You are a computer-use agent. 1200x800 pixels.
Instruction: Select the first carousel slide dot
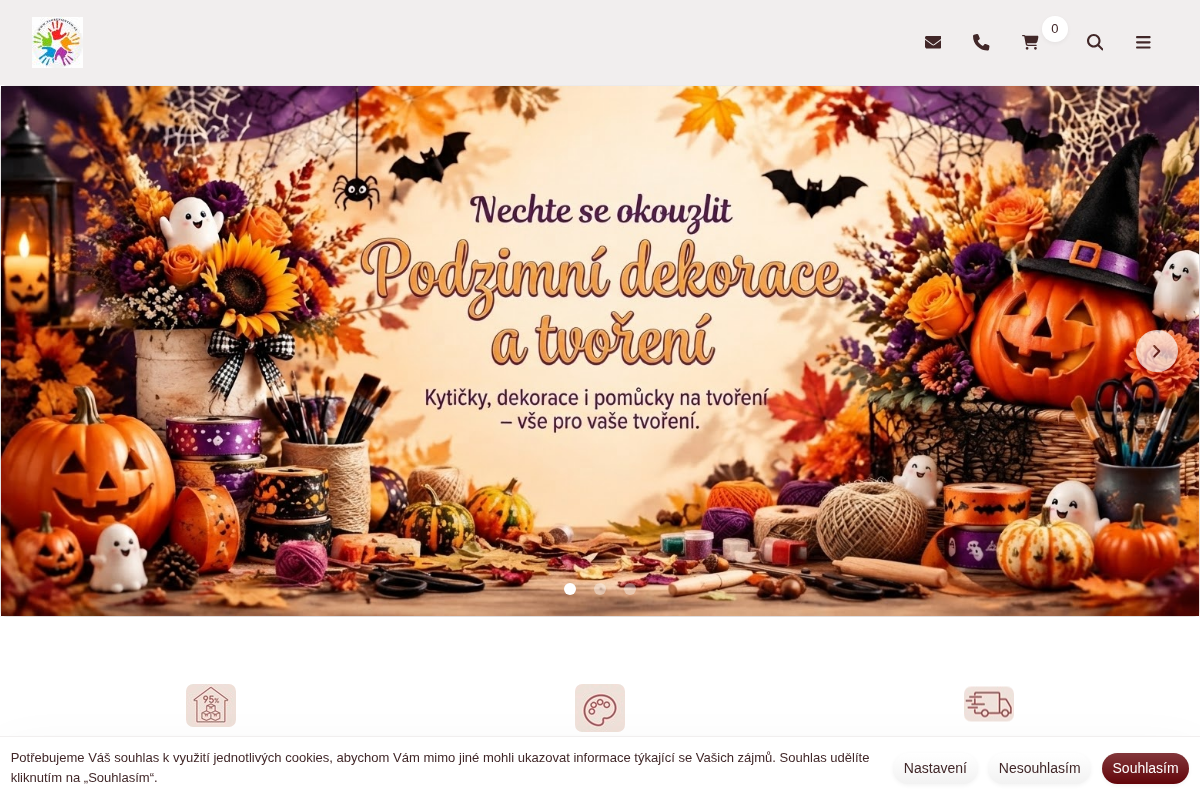point(570,589)
